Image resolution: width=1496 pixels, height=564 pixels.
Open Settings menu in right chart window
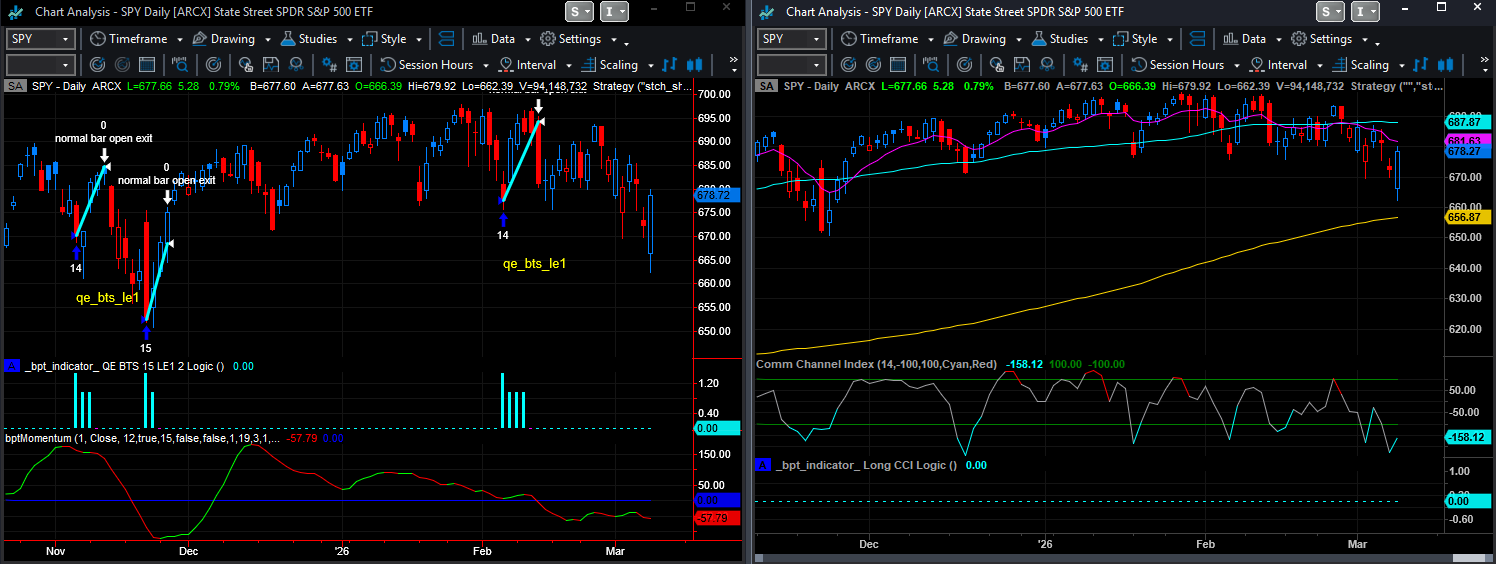[x=1327, y=39]
